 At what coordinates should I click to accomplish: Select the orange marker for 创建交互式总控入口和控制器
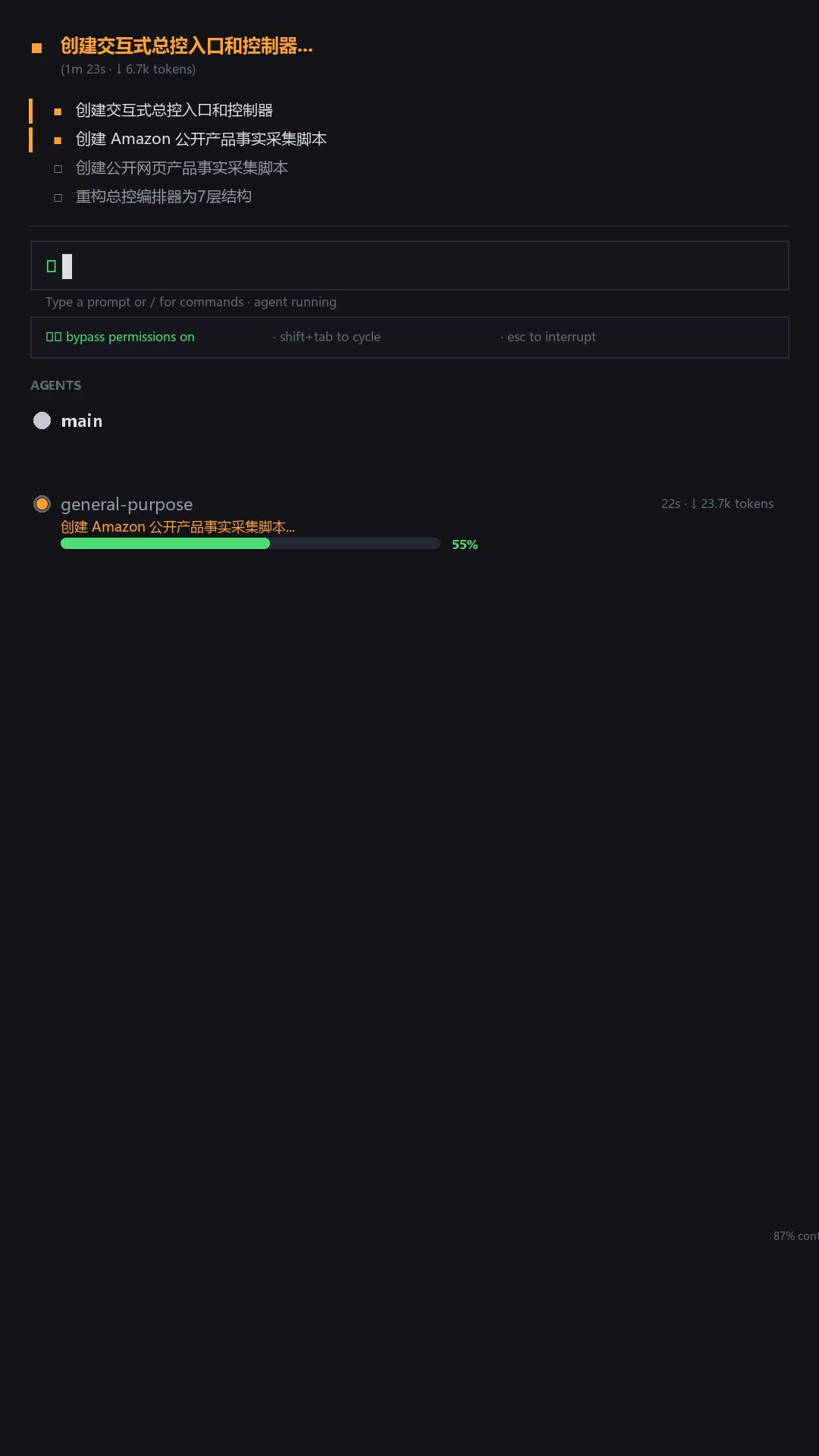(58, 111)
